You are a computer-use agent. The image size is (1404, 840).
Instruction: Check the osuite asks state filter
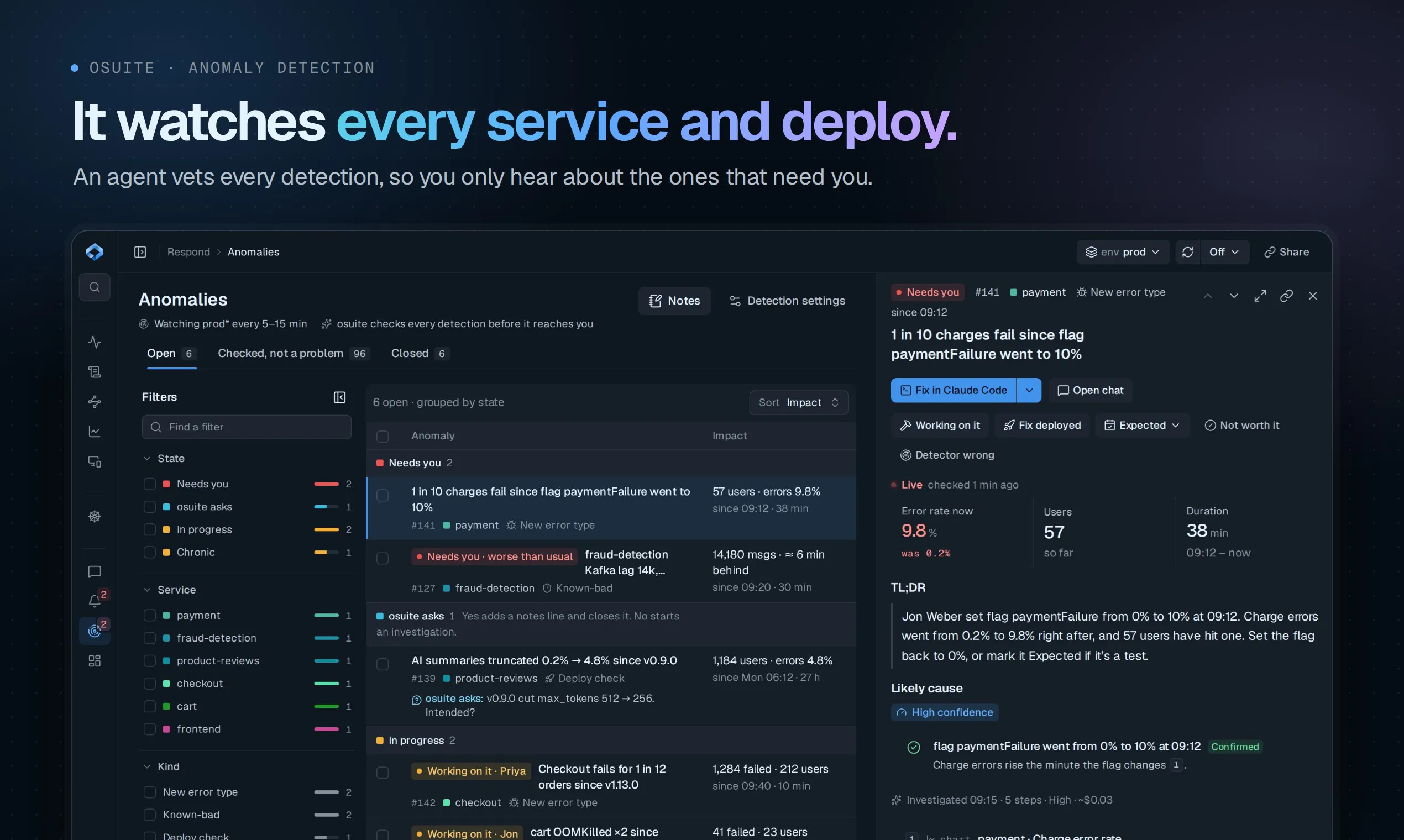[149, 507]
